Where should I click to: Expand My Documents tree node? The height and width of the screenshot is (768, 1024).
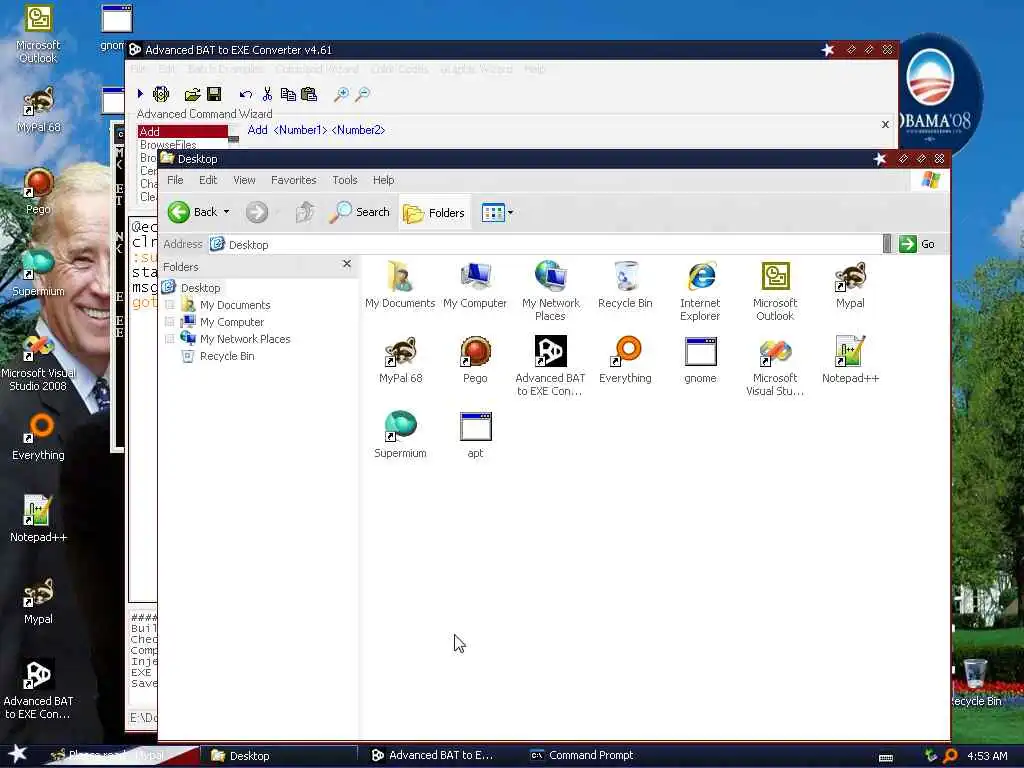170,305
